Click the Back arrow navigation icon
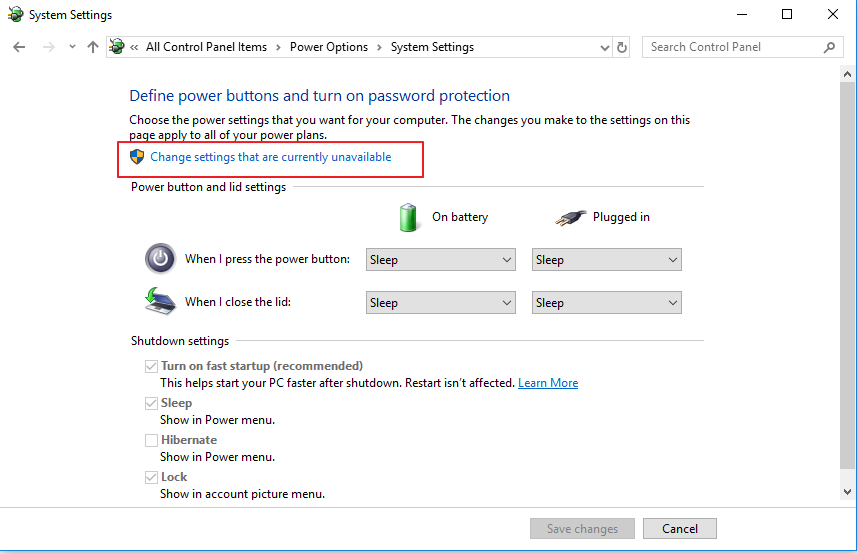858x554 pixels. [19, 47]
